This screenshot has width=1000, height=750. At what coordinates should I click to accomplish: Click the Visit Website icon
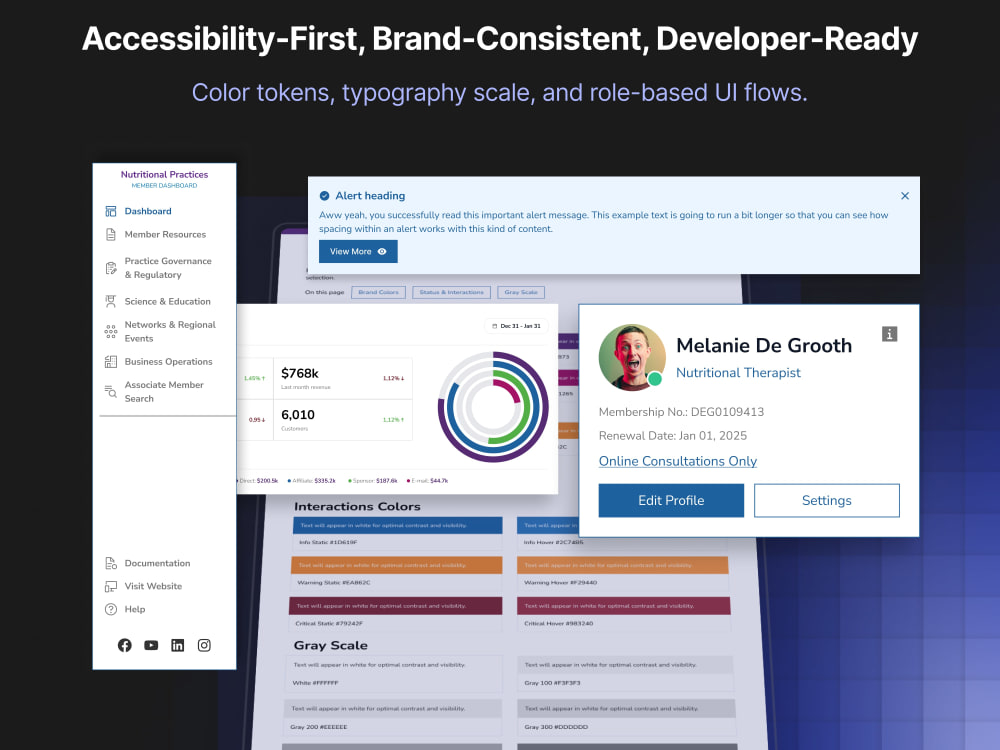click(x=111, y=586)
